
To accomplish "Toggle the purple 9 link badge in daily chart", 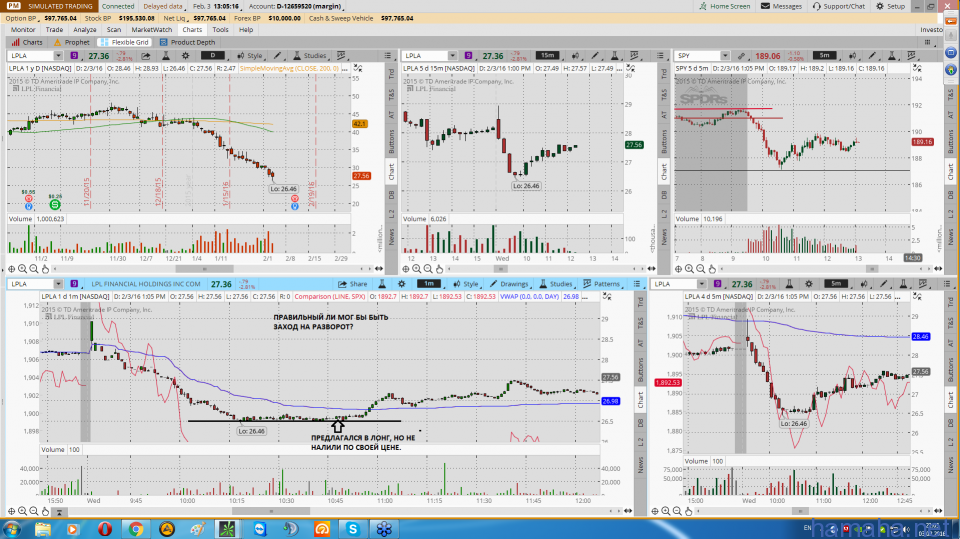I will click(x=74, y=56).
